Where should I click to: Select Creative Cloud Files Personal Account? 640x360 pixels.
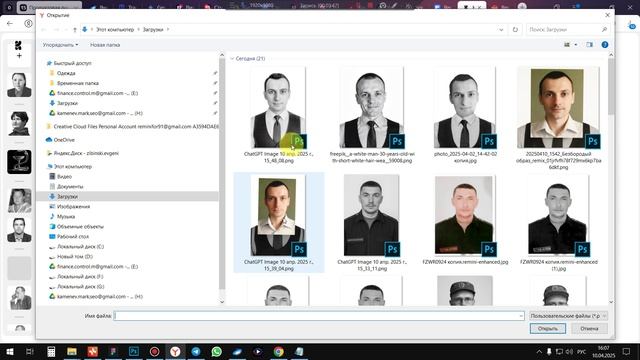(x=133, y=127)
